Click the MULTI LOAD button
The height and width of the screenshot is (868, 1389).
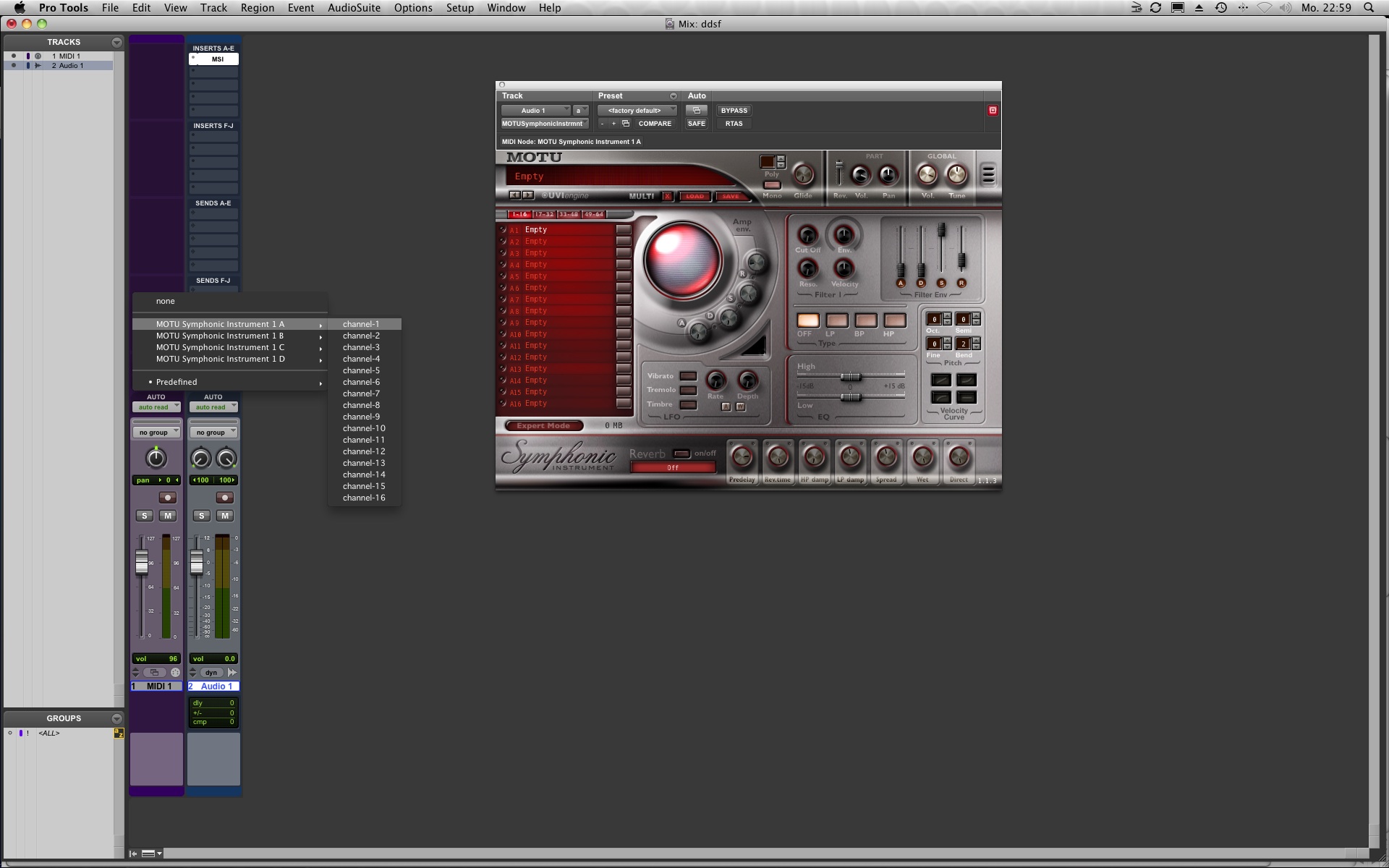click(694, 196)
